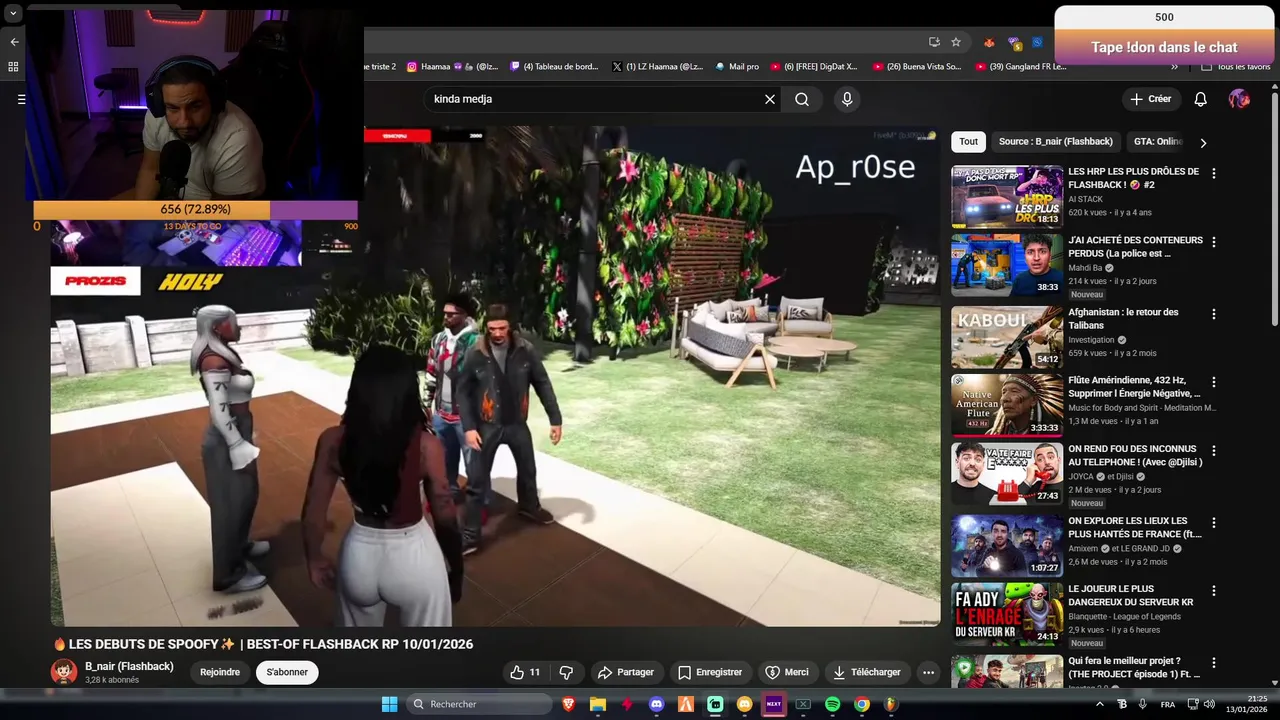
Task: Open 'Buena Vista So...' bookmark
Action: [917, 67]
